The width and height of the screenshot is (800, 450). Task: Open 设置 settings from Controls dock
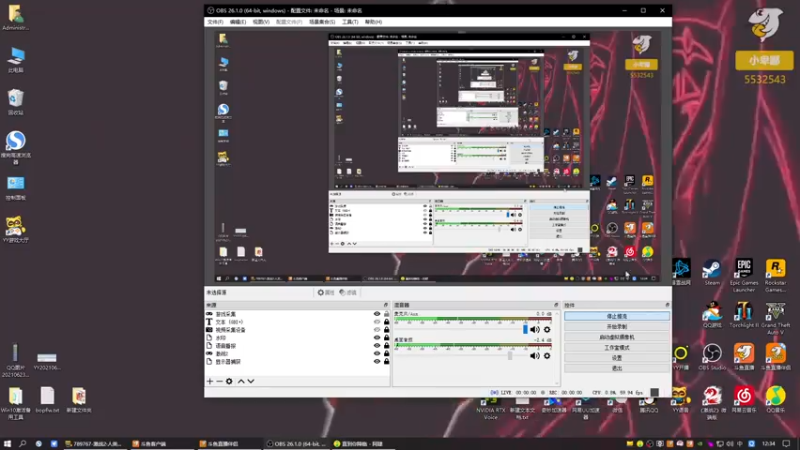617,358
